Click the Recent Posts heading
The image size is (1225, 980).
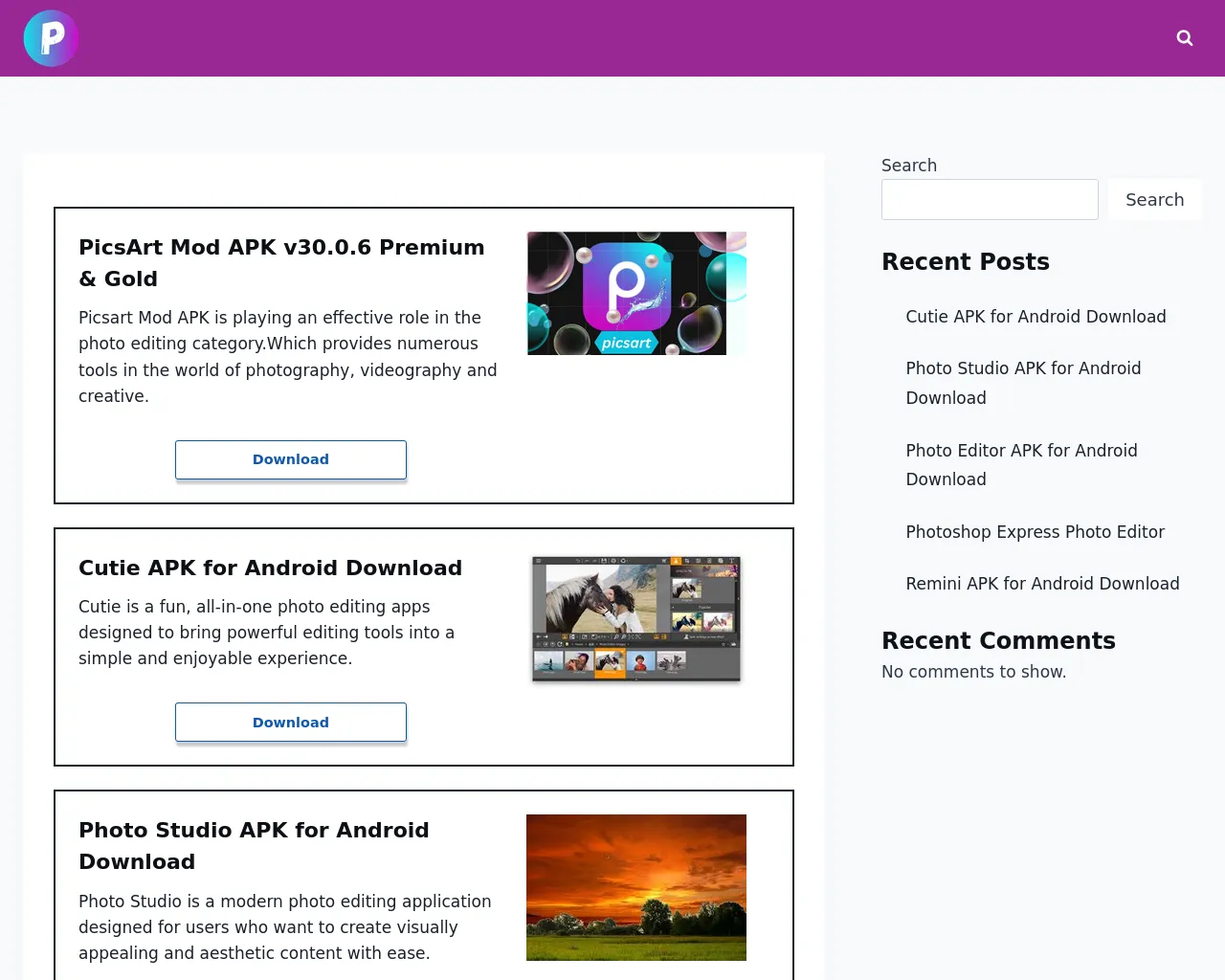point(965,261)
